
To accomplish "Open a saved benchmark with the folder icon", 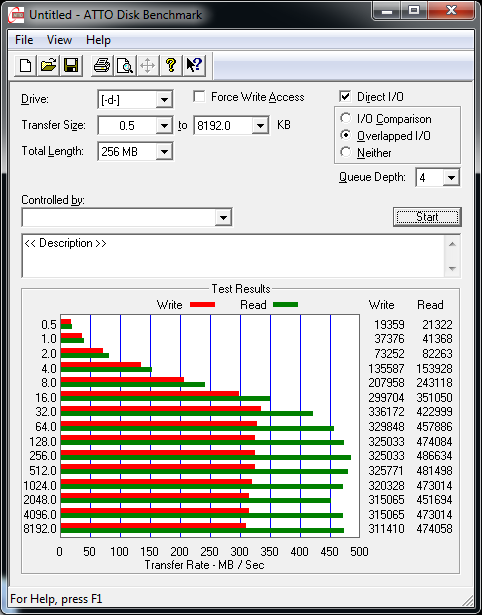I will pyautogui.click(x=48, y=65).
